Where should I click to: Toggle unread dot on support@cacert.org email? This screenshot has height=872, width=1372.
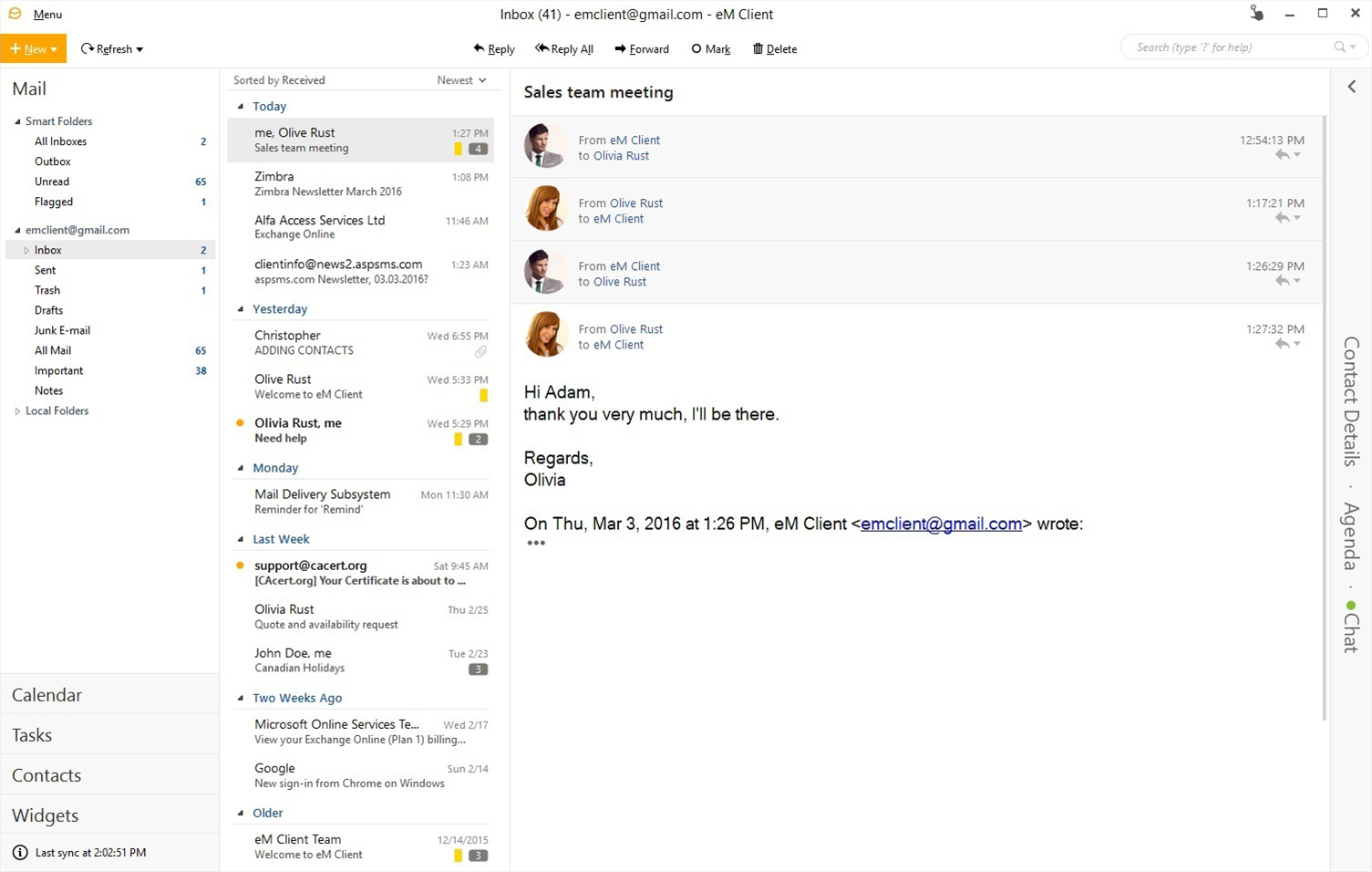pos(240,565)
